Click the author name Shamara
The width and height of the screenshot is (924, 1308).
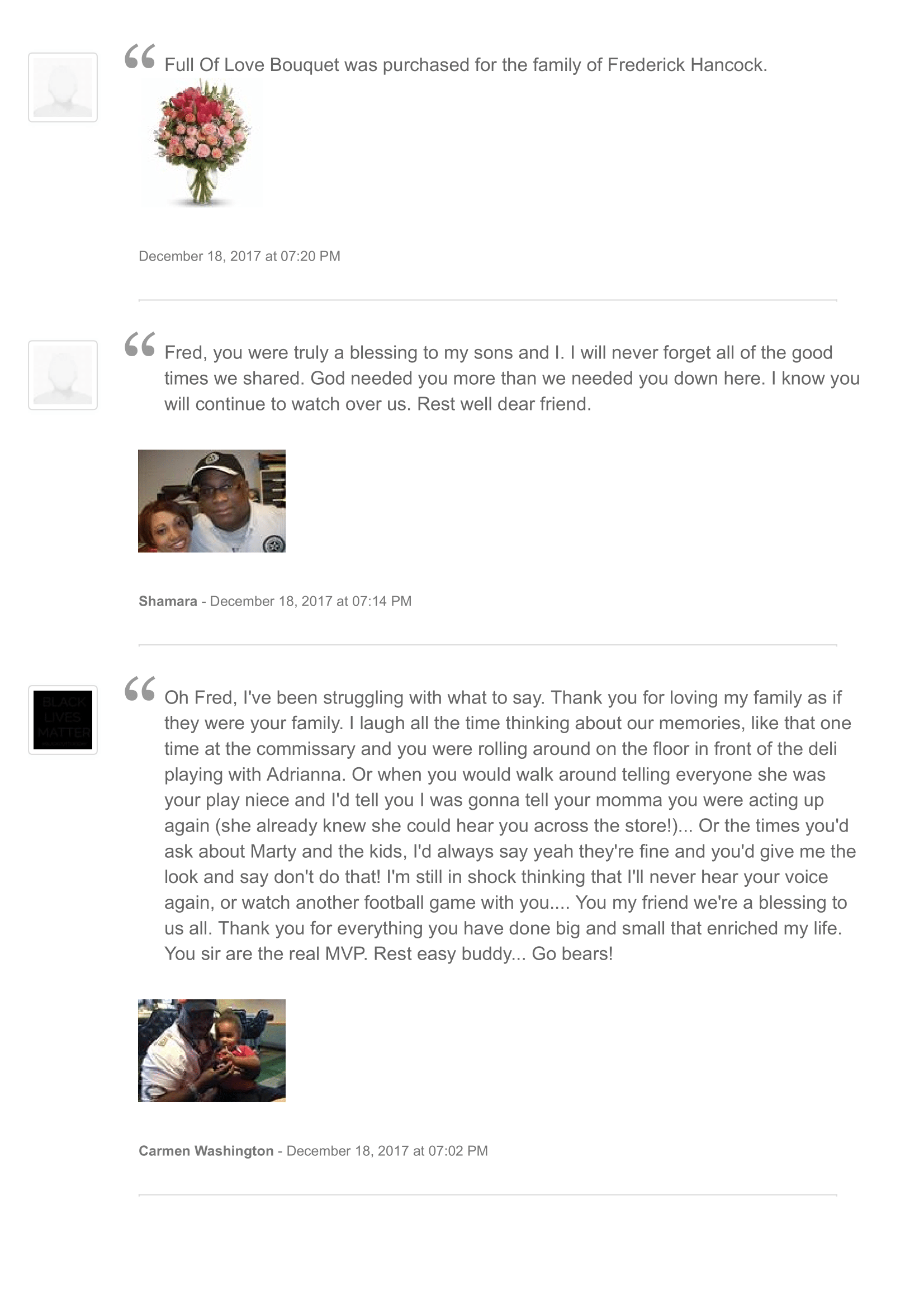point(167,601)
